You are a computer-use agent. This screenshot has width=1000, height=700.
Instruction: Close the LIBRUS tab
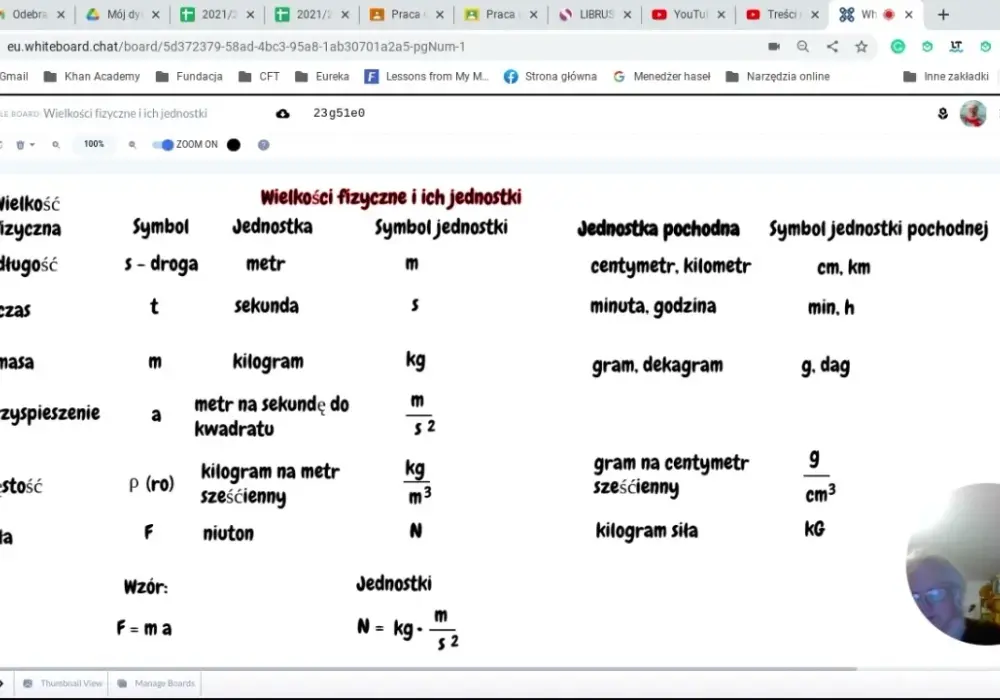[627, 15]
